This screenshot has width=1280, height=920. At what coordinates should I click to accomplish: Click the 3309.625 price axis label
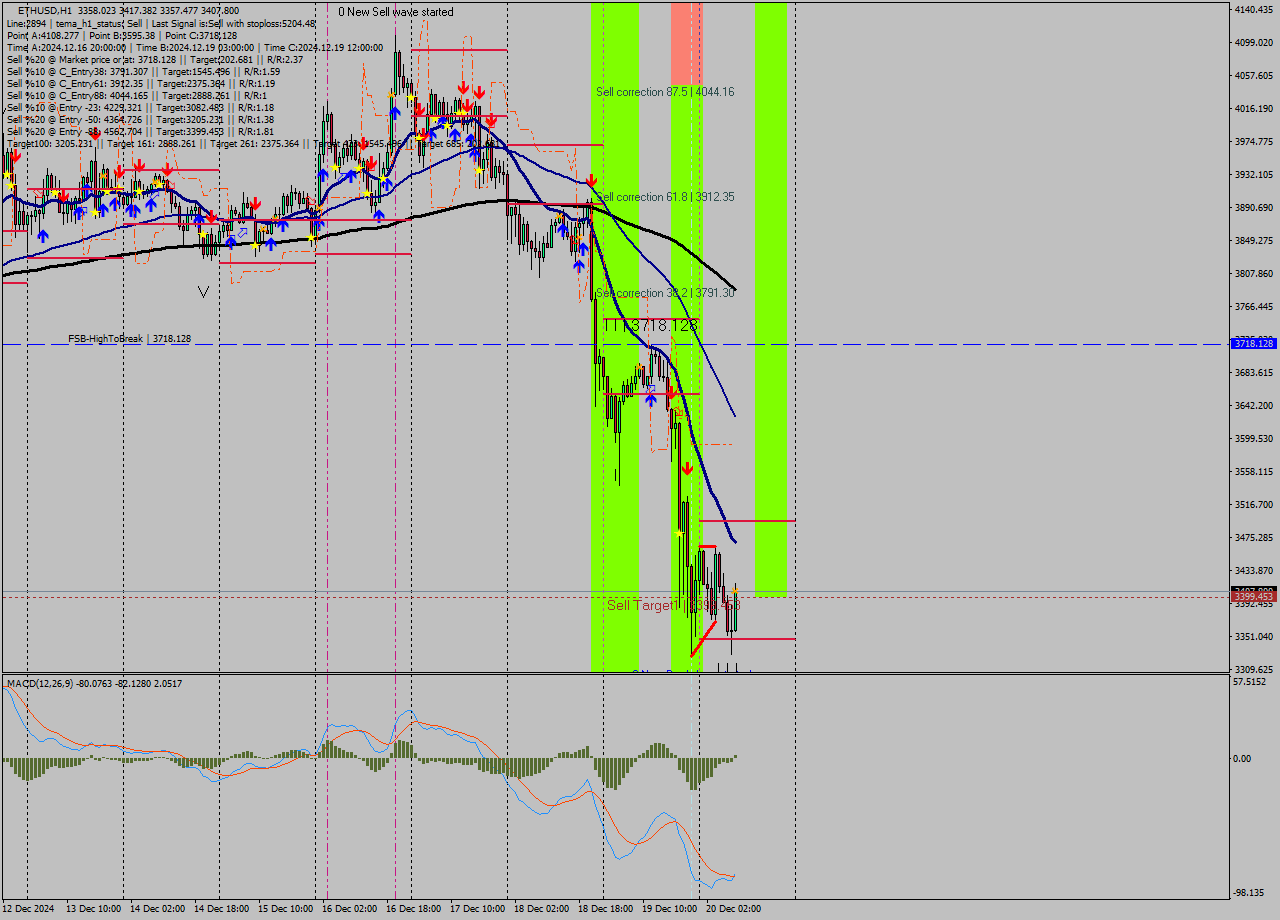(1253, 669)
